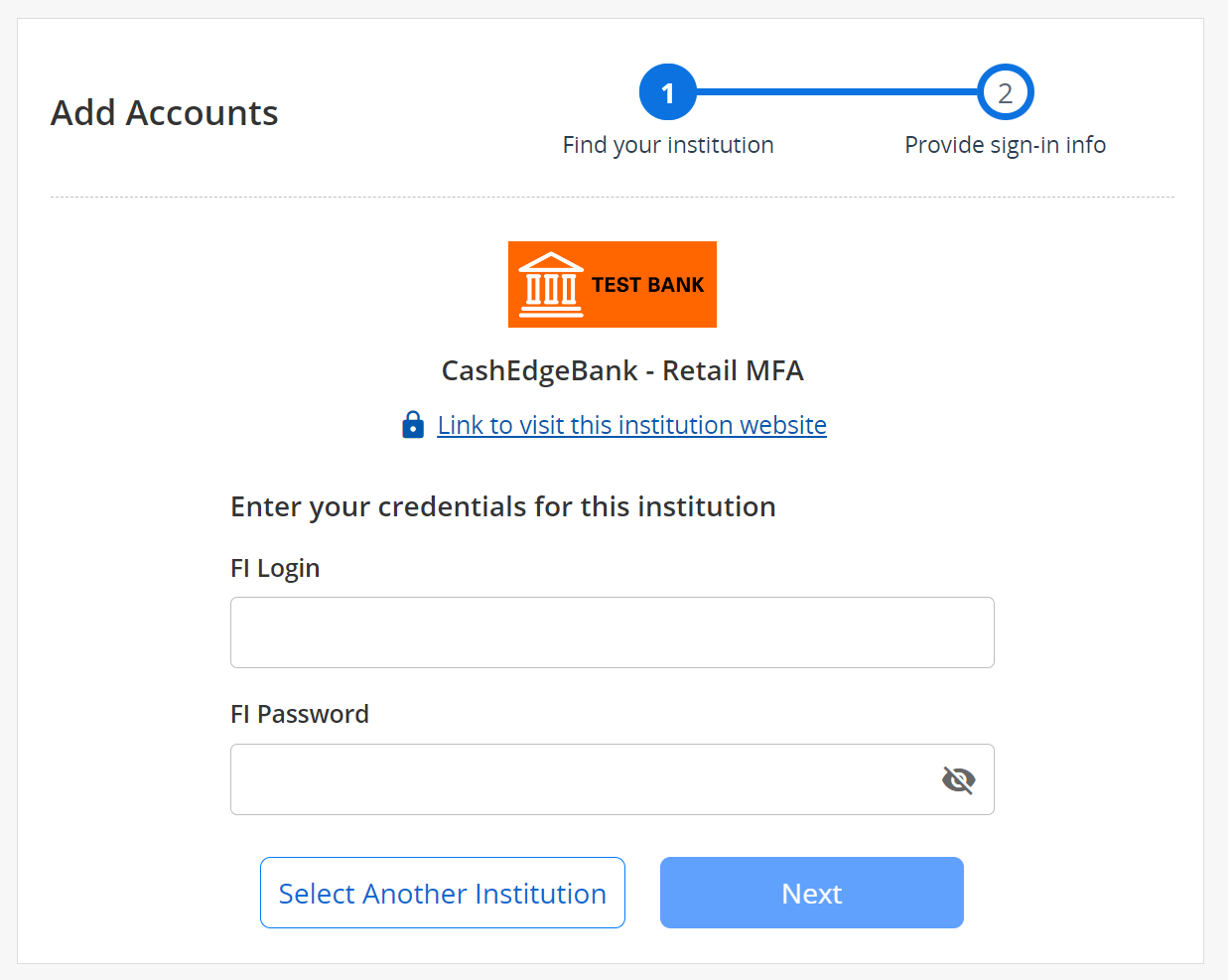This screenshot has height=980, width=1231.
Task: Click the blue progress line between steps
Action: click(x=836, y=92)
